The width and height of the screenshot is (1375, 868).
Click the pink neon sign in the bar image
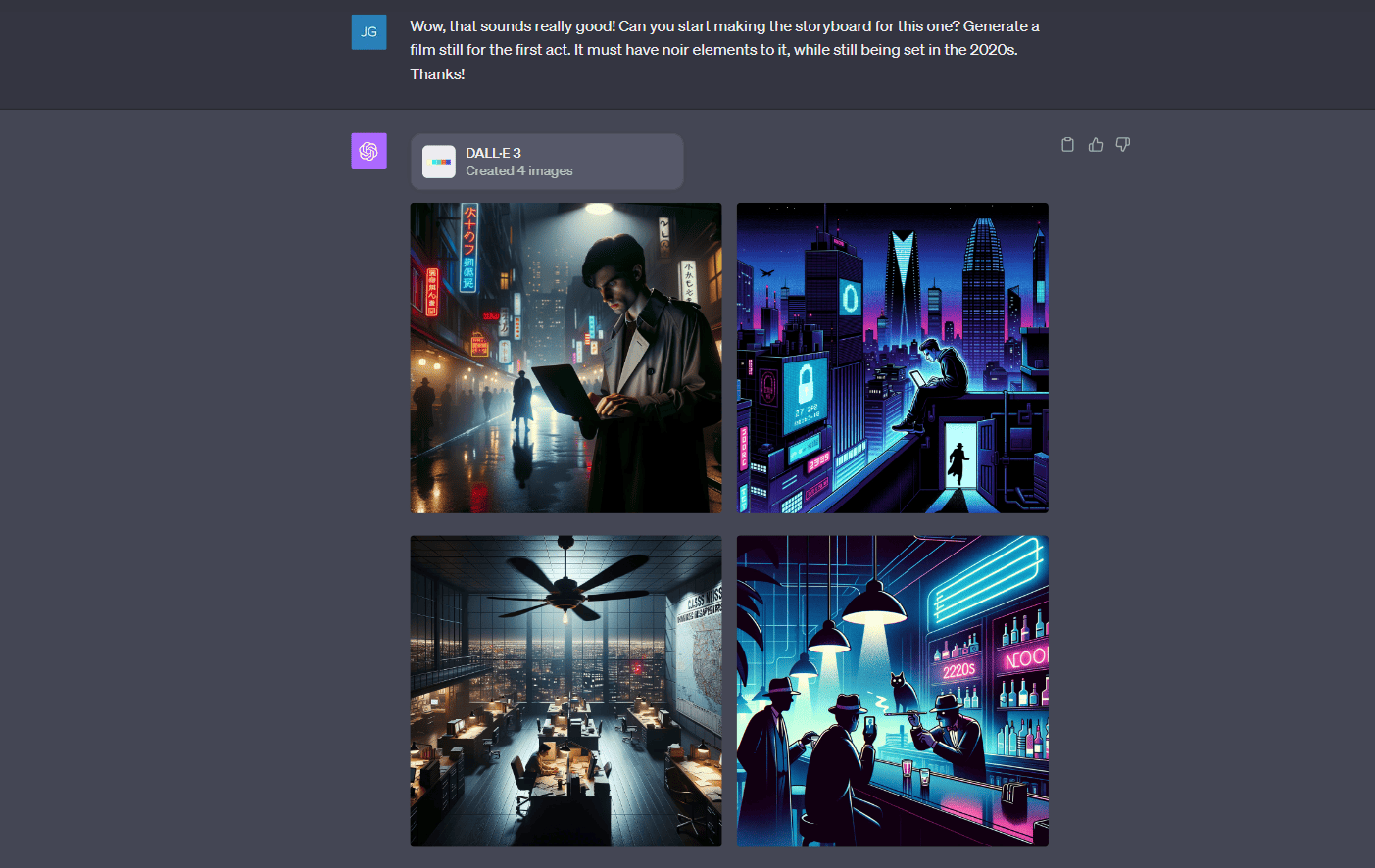pos(1025,658)
